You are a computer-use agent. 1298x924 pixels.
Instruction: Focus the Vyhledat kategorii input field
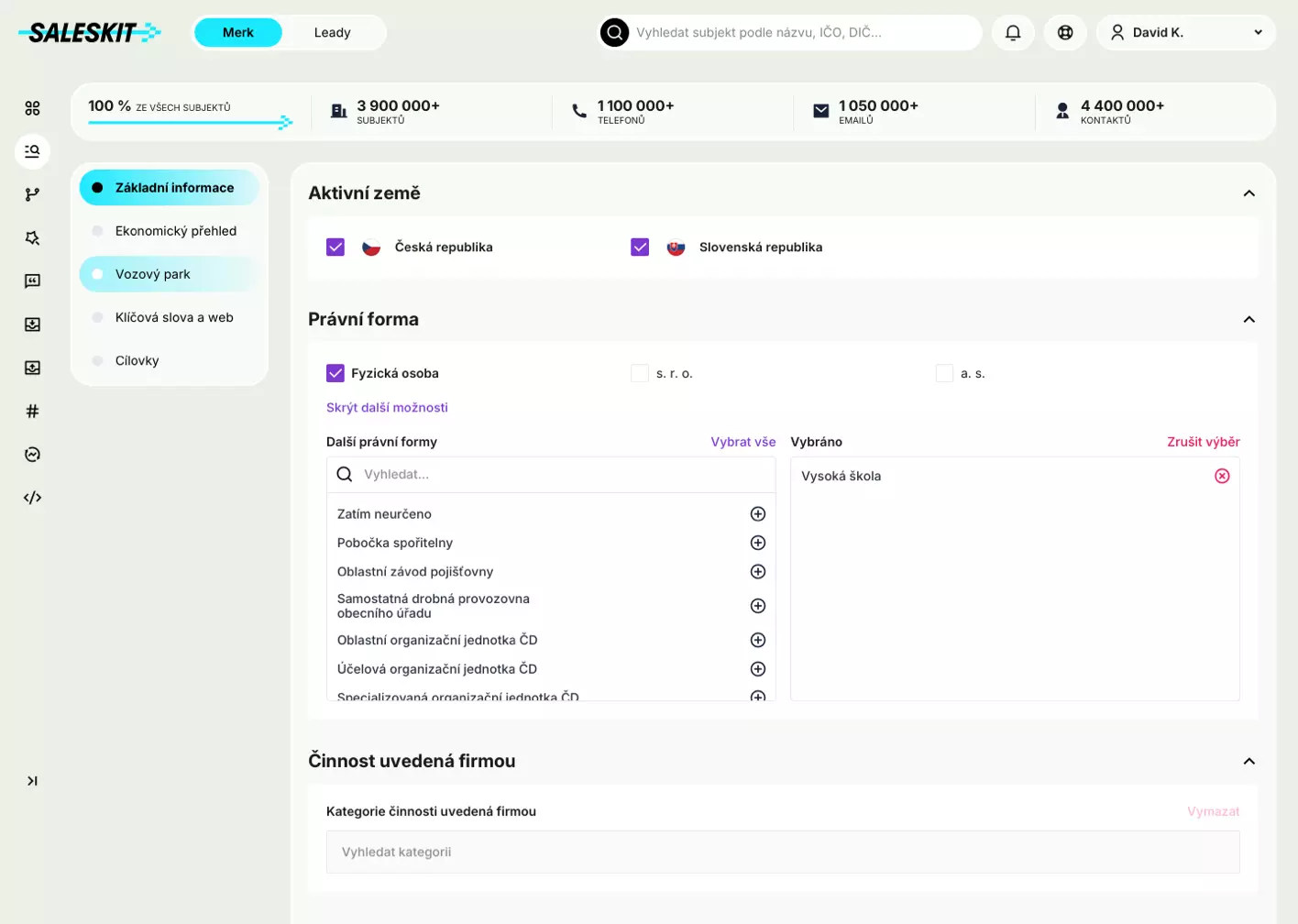(x=783, y=852)
